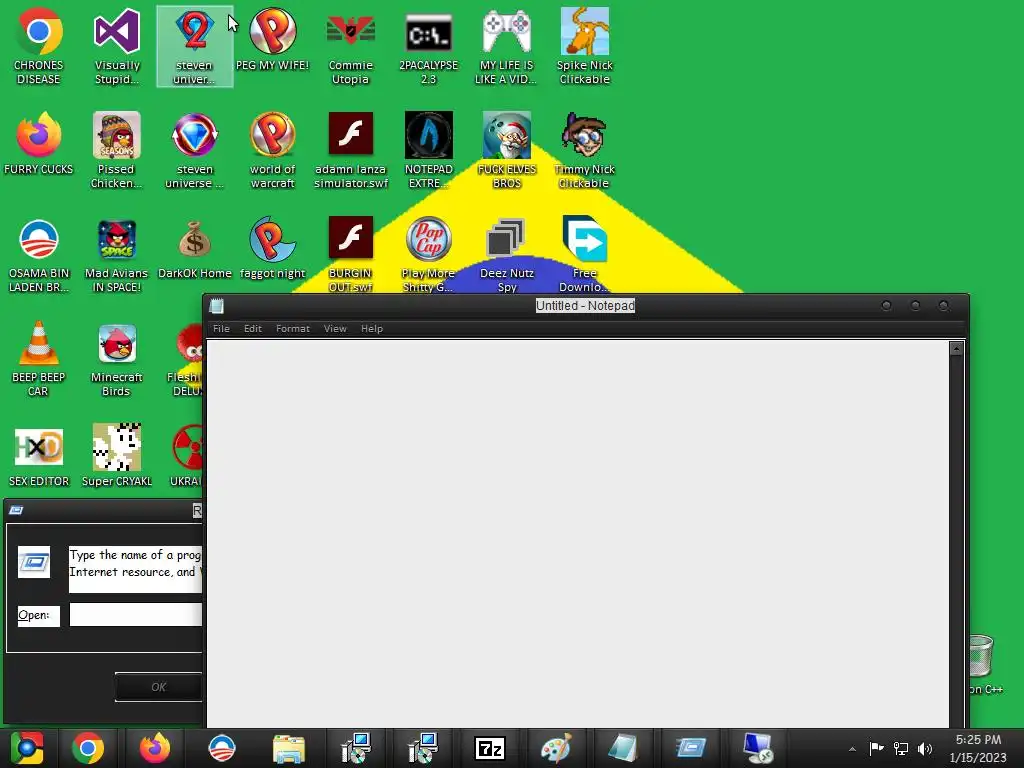Select the steven universe ... gem icon
This screenshot has width=1024, height=768.
point(195,151)
